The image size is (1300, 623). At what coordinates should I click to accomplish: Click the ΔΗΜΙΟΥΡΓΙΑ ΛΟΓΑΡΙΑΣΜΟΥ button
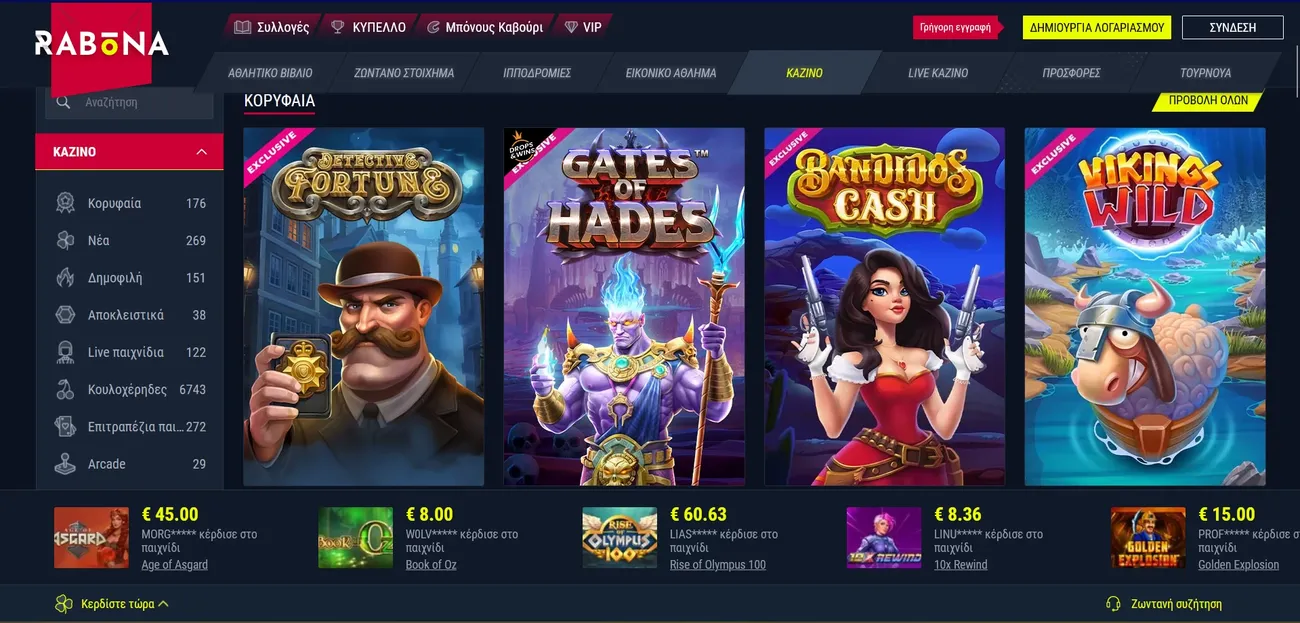pos(1097,27)
